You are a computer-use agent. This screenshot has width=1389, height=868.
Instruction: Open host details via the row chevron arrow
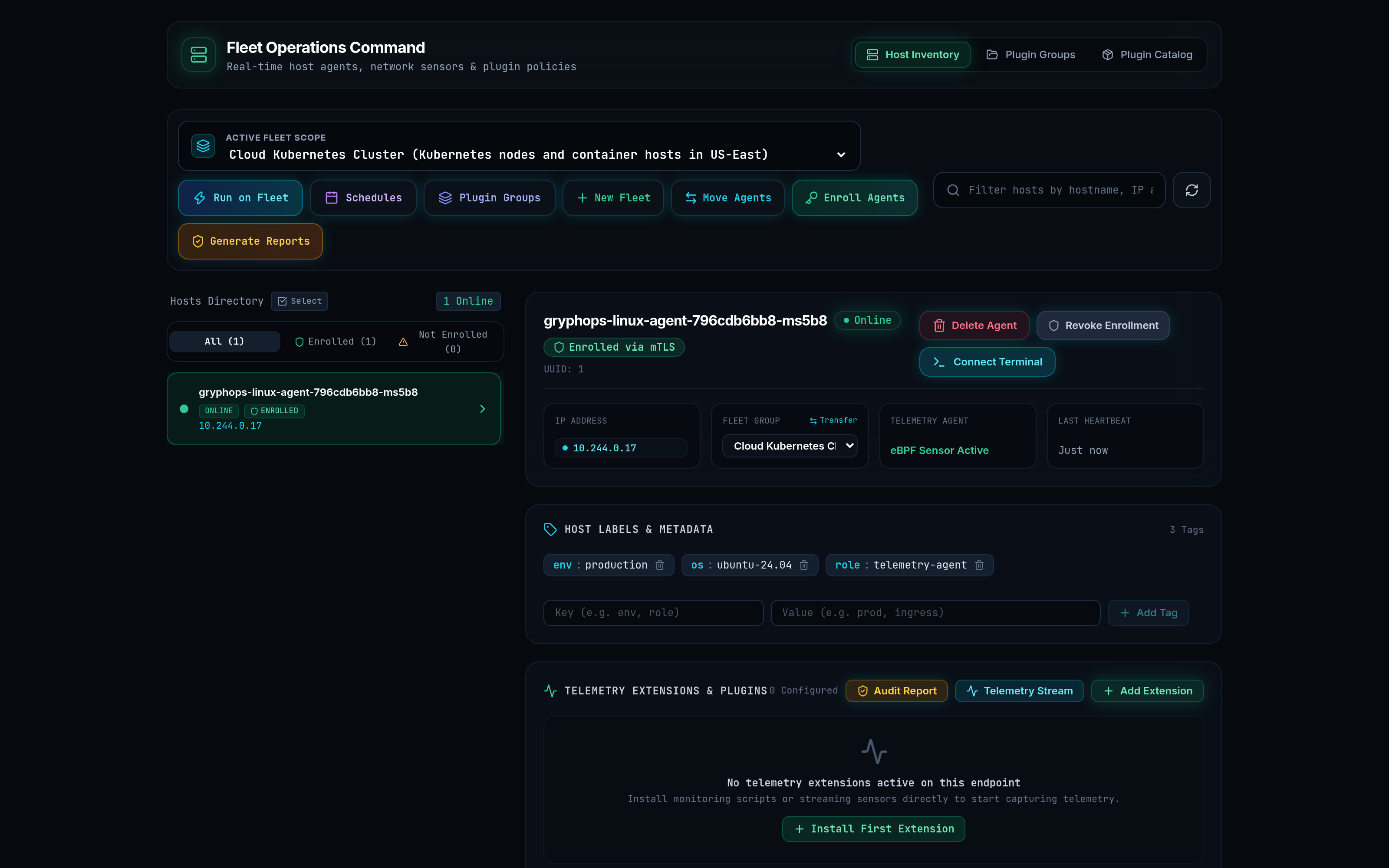click(482, 409)
